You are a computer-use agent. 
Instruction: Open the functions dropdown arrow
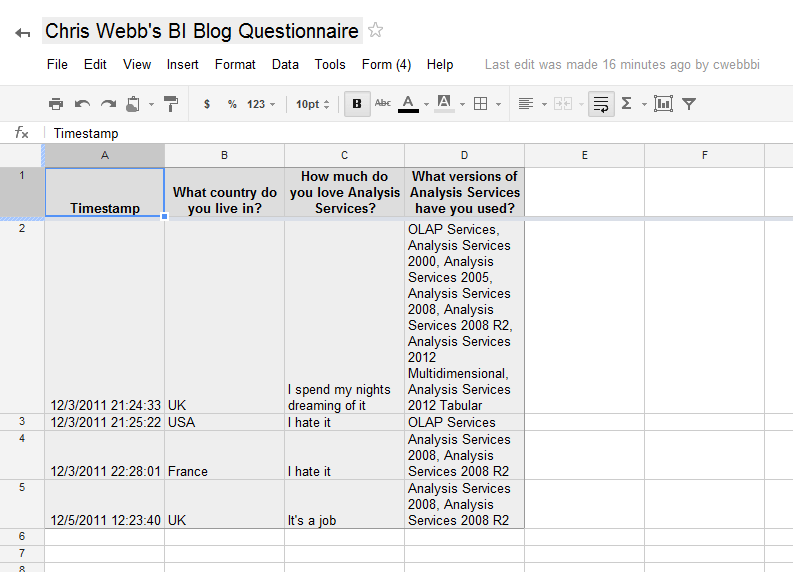pos(644,105)
